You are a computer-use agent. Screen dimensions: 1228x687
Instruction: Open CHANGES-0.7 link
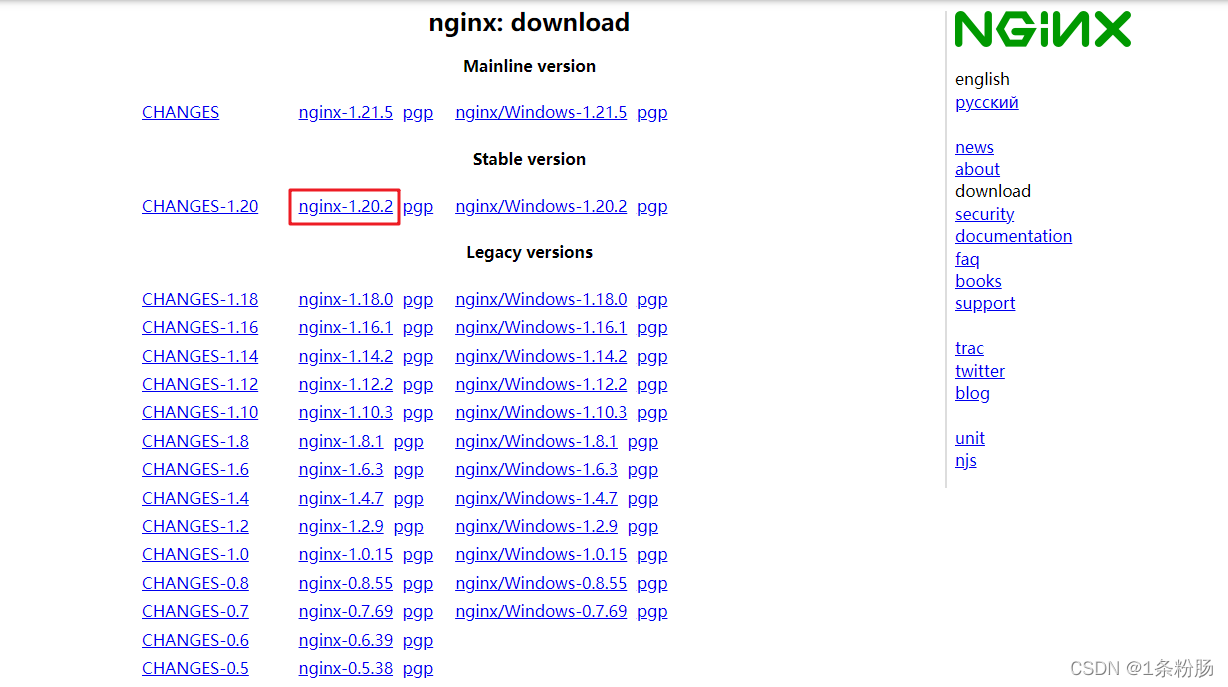click(195, 612)
